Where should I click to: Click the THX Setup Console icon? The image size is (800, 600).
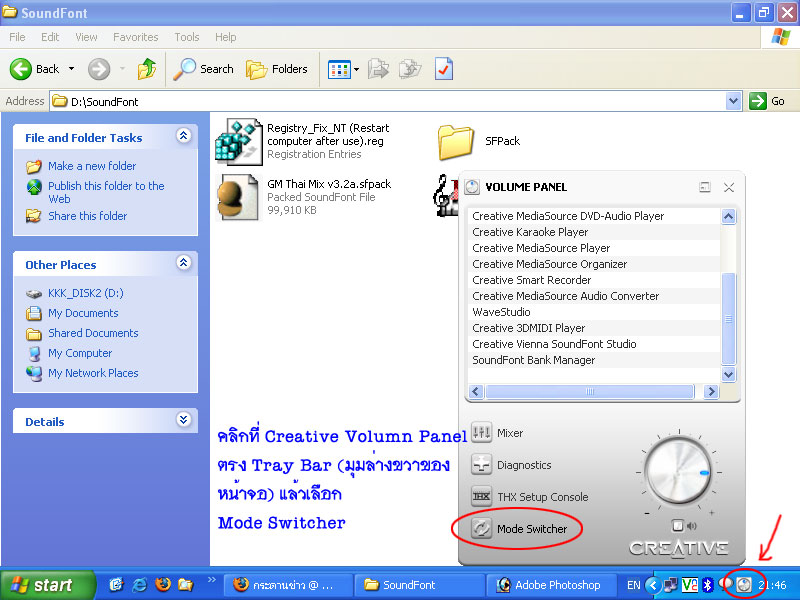tap(481, 496)
